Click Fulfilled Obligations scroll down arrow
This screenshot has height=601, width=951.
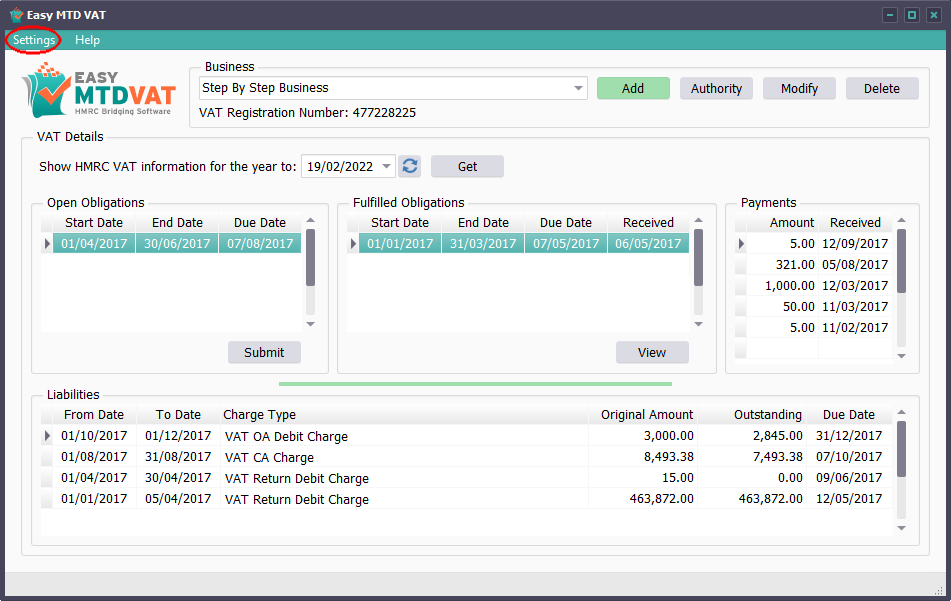click(x=699, y=324)
